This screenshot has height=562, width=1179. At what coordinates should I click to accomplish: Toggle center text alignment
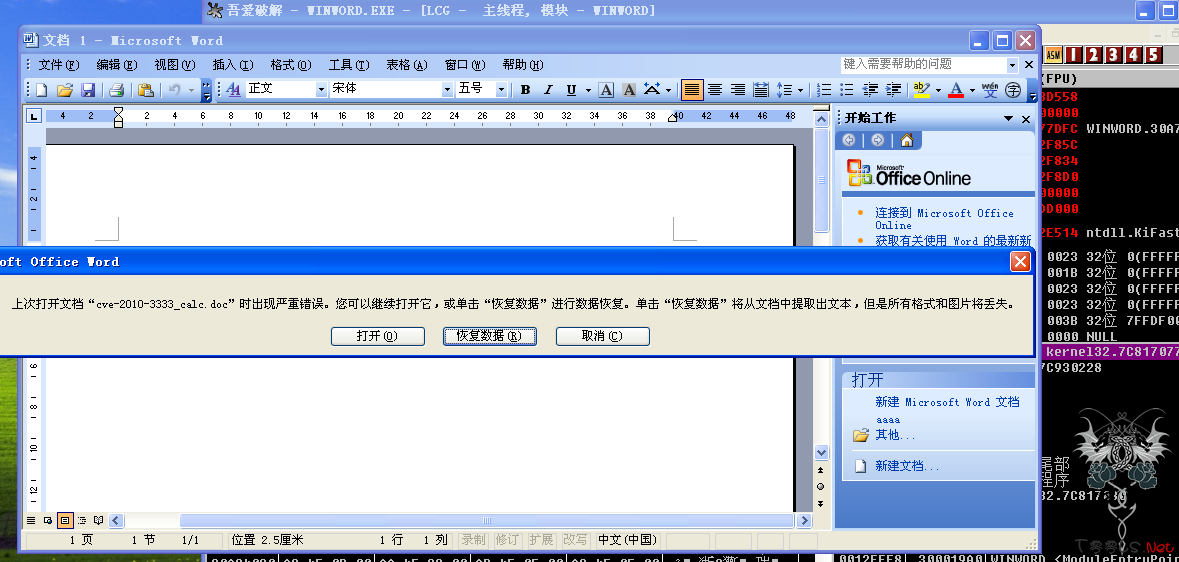point(715,90)
